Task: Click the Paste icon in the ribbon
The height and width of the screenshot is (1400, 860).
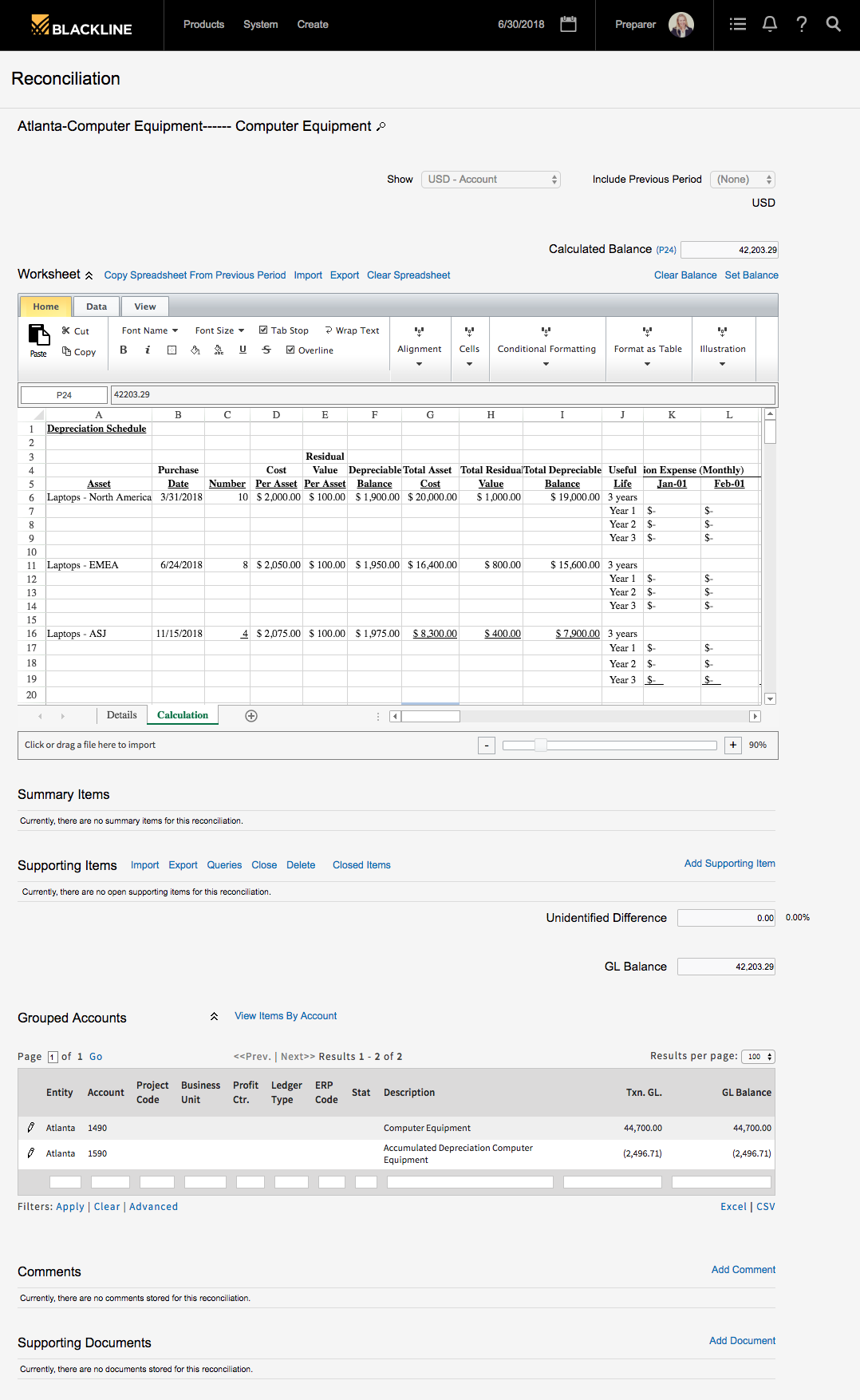Action: (x=38, y=335)
